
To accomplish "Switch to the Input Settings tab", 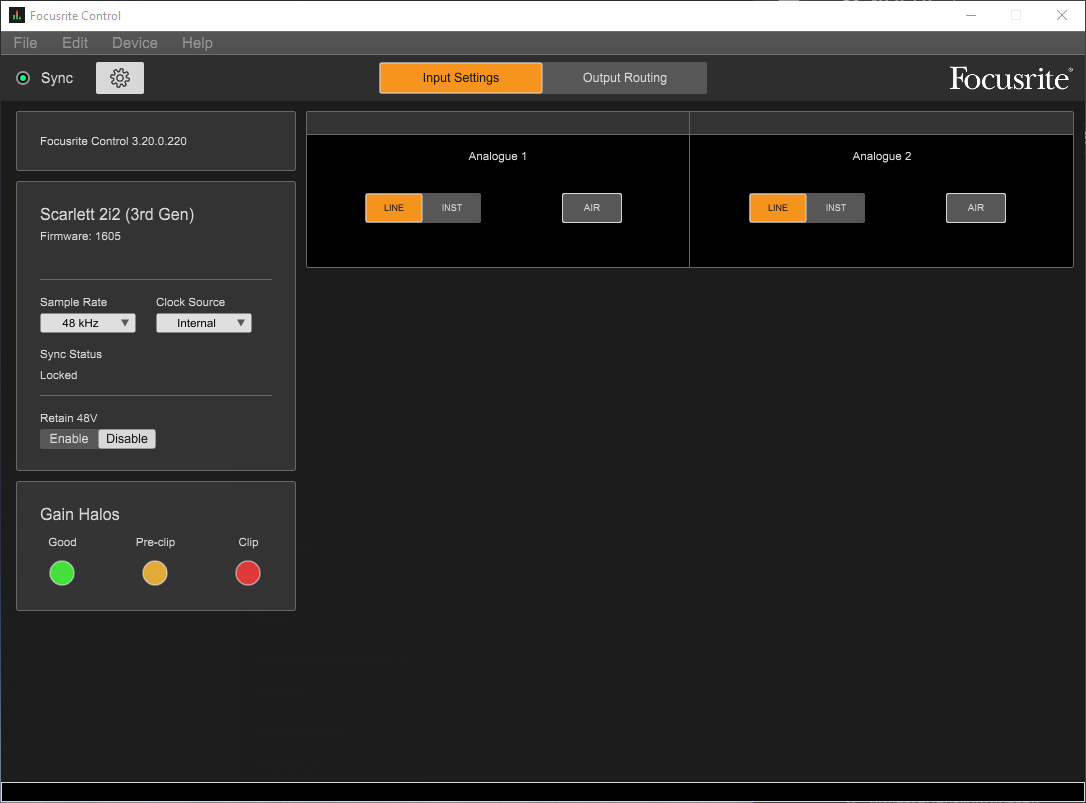I will 461,78.
